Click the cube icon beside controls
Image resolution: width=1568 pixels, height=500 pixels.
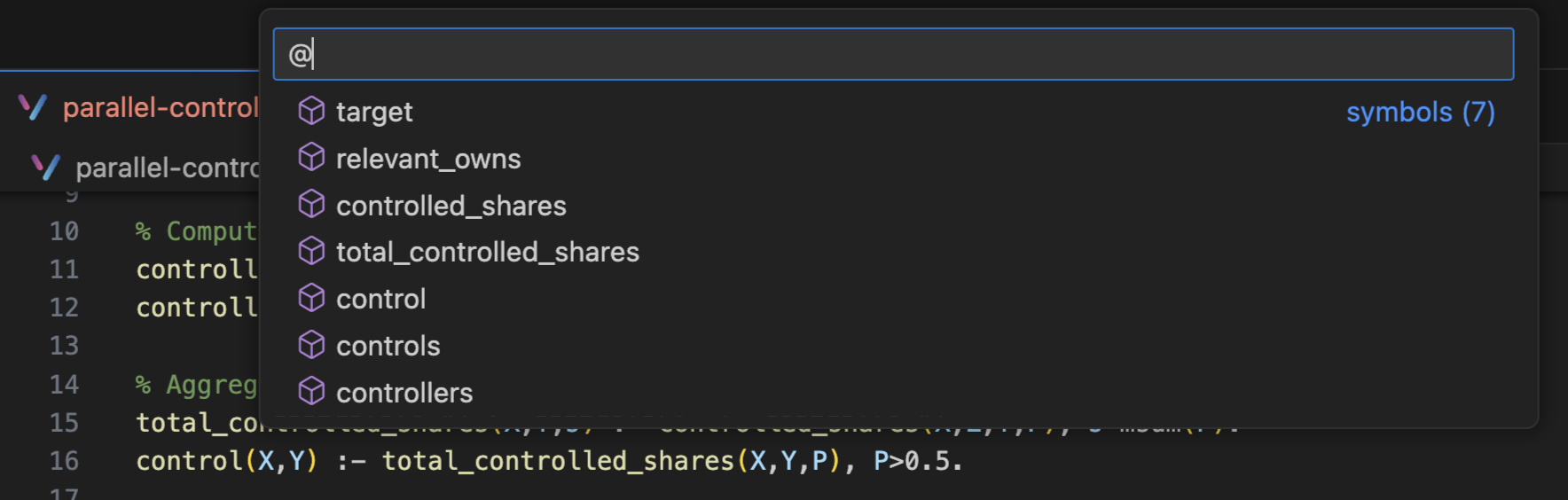tap(311, 345)
